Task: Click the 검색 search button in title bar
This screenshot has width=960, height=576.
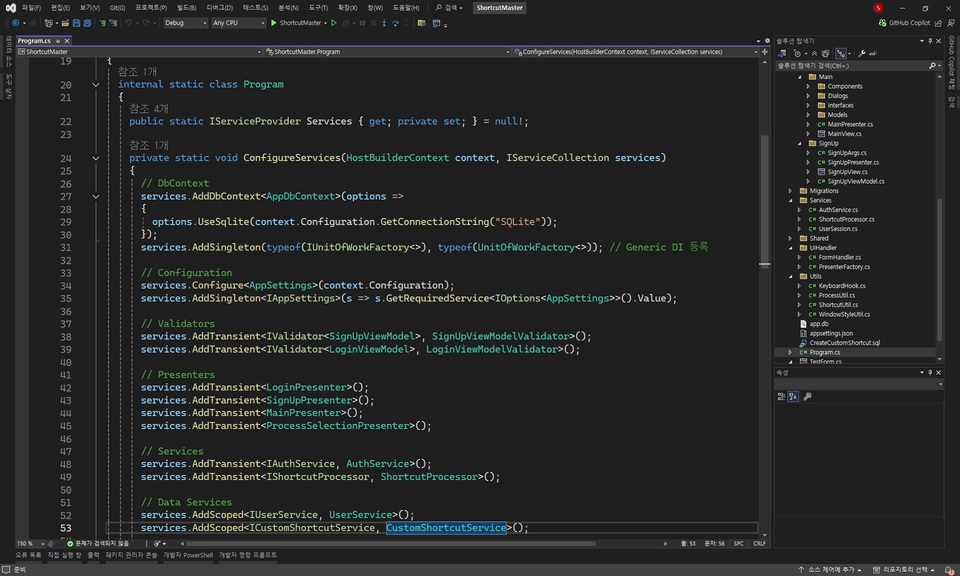Action: [449, 8]
